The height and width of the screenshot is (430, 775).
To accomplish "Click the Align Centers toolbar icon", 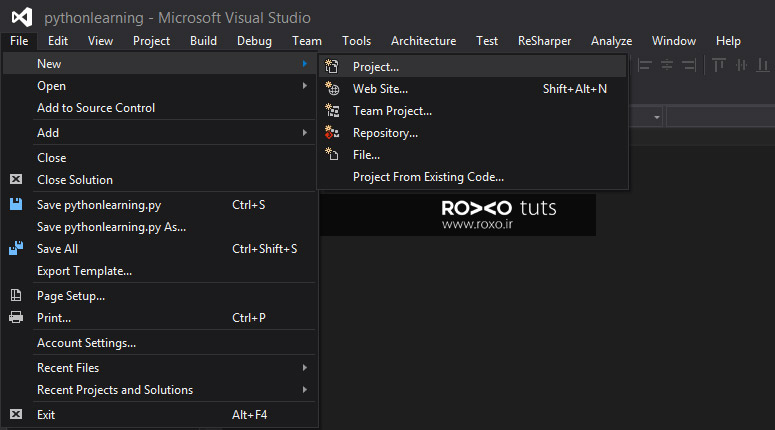I will [667, 65].
